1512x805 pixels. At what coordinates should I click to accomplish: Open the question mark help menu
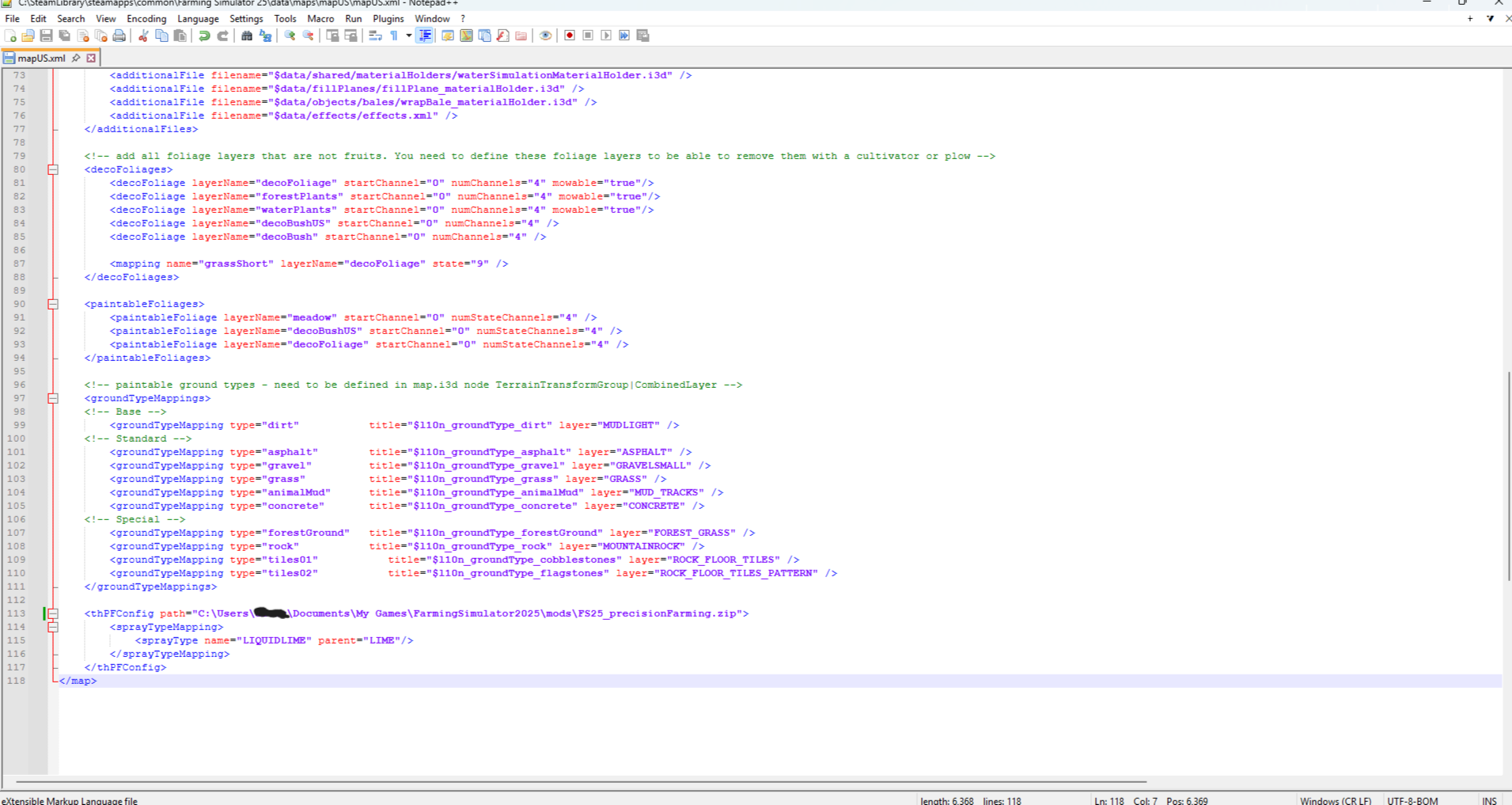pos(463,18)
